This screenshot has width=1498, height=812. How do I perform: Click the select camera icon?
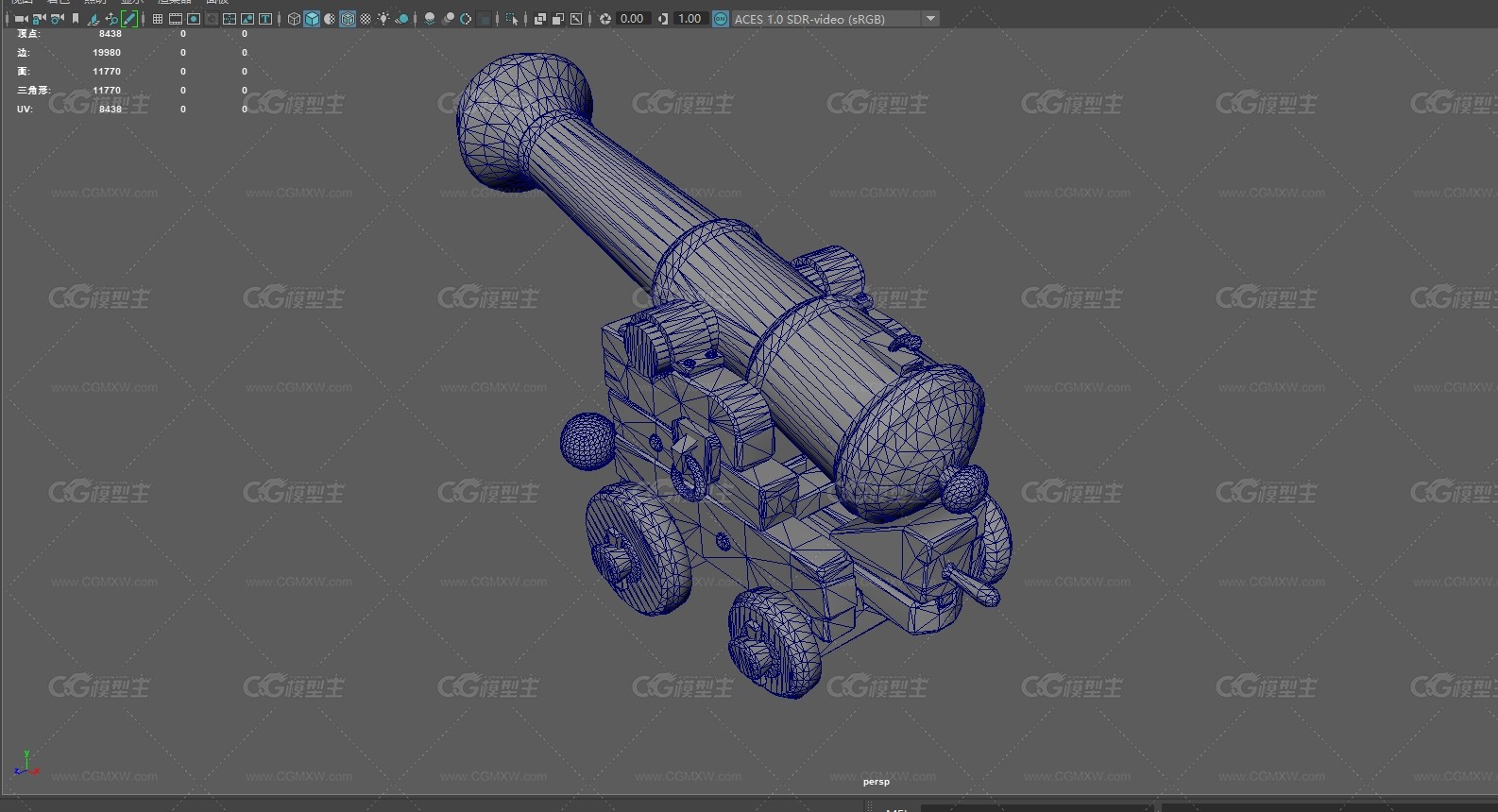[21, 19]
